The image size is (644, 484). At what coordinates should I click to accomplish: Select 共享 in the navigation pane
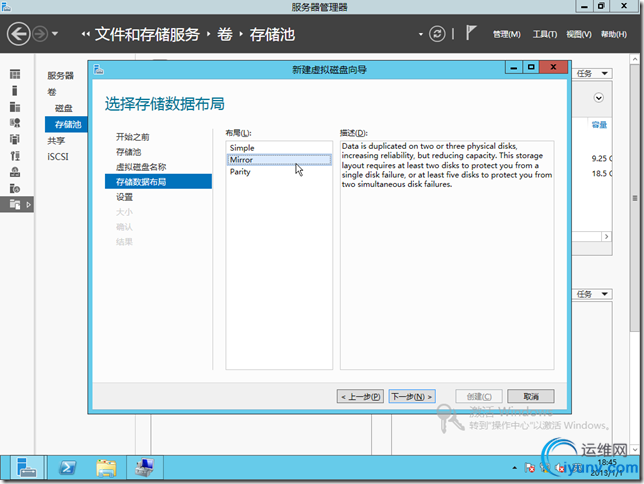56,141
